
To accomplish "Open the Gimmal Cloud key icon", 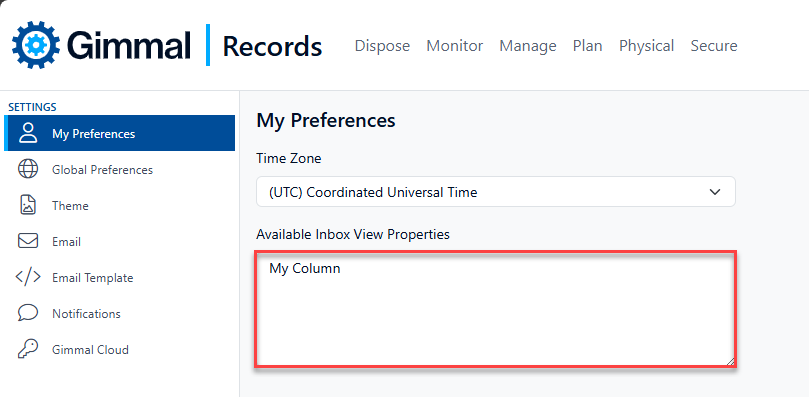I will tap(28, 350).
